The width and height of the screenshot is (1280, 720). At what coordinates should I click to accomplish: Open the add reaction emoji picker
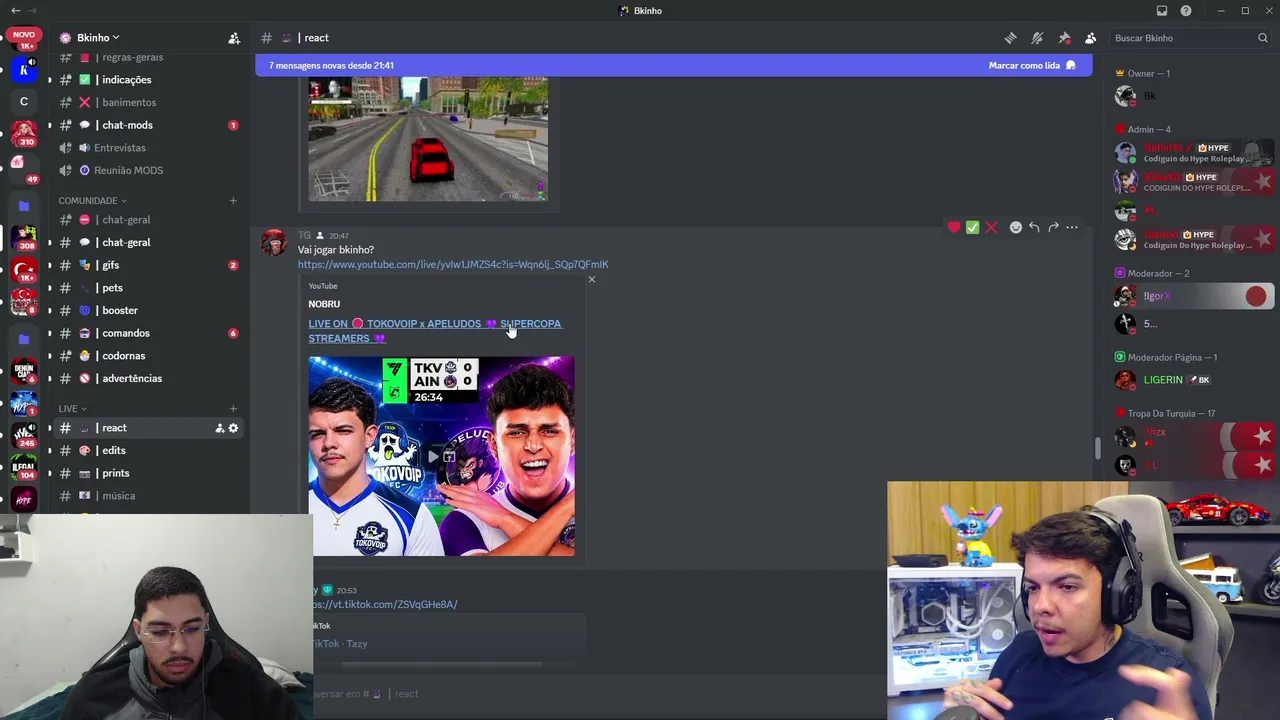pos(1016,228)
